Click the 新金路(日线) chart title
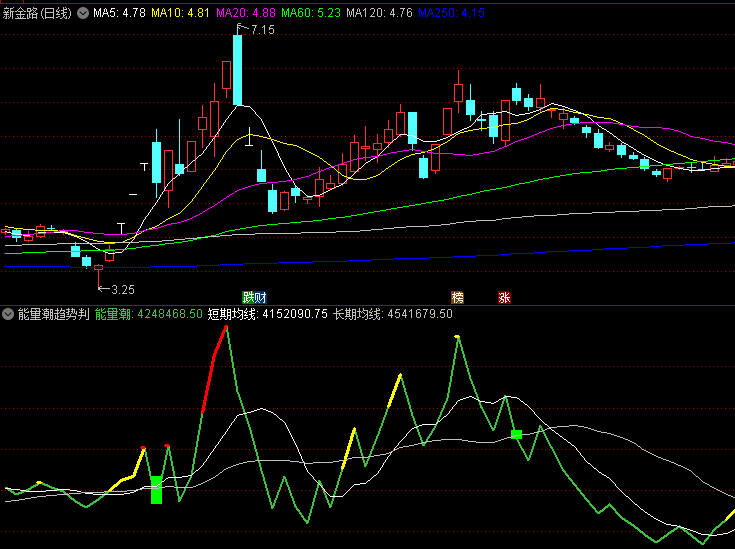Screen dimensions: 735x549 (40, 12)
